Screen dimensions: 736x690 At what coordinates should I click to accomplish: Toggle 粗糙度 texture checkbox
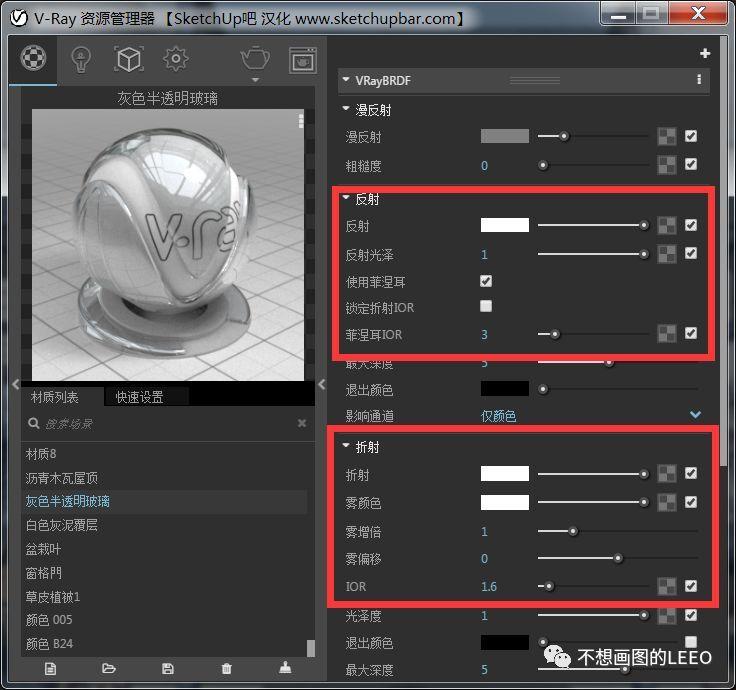[x=690, y=164]
